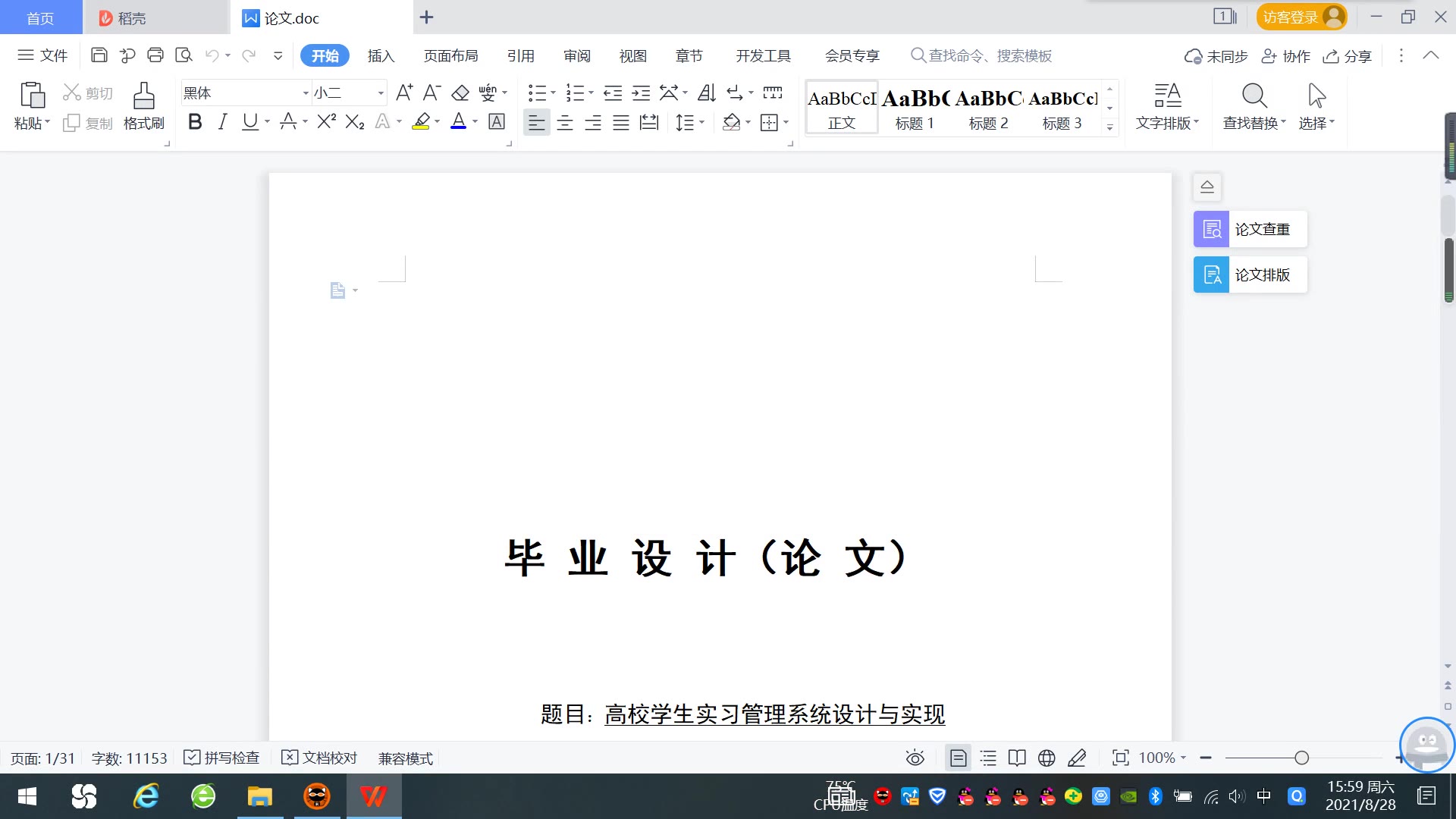Click the superscript X² icon
The image size is (1456, 819).
[326, 122]
